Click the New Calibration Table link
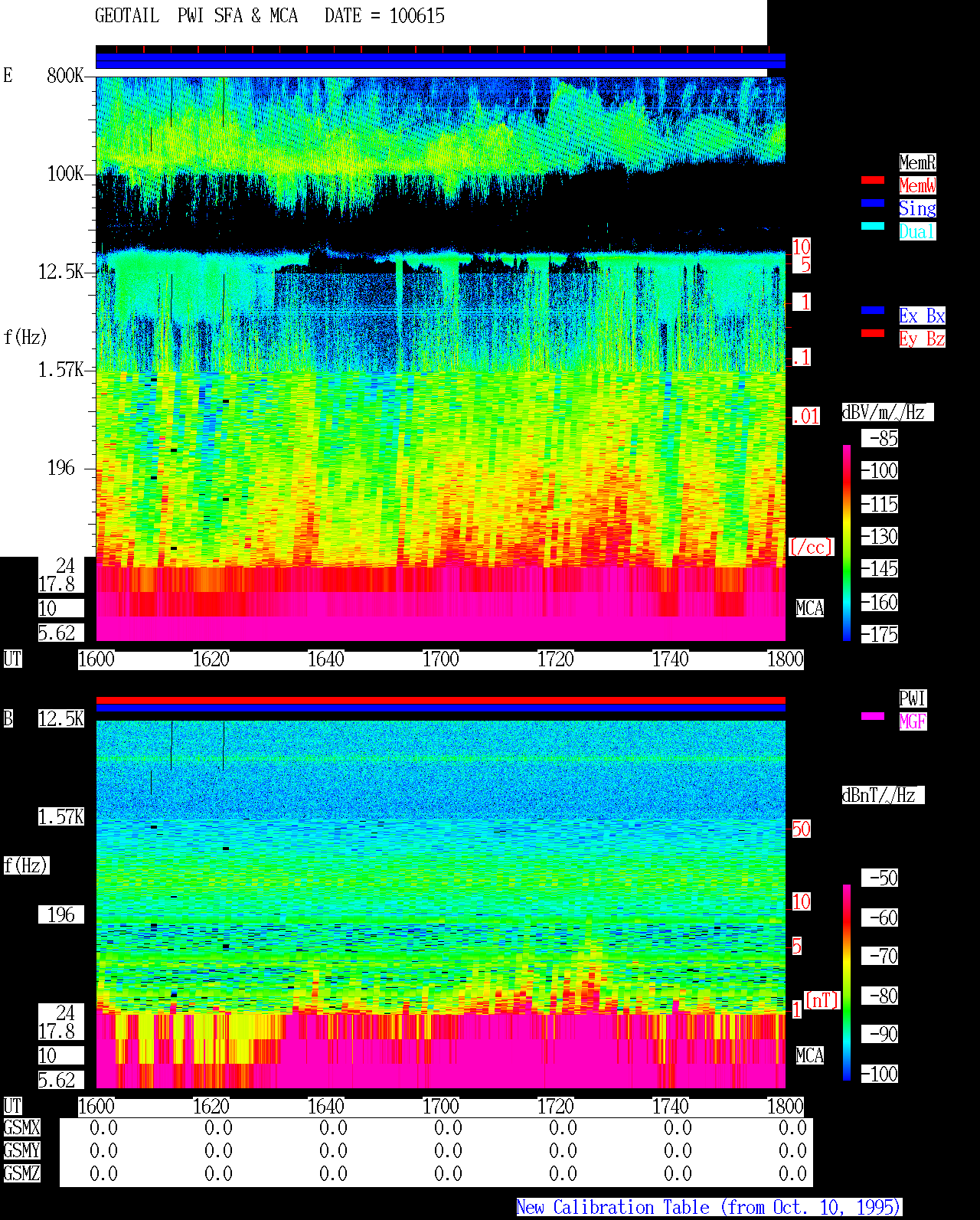The height and width of the screenshot is (1220, 980). point(709,1208)
